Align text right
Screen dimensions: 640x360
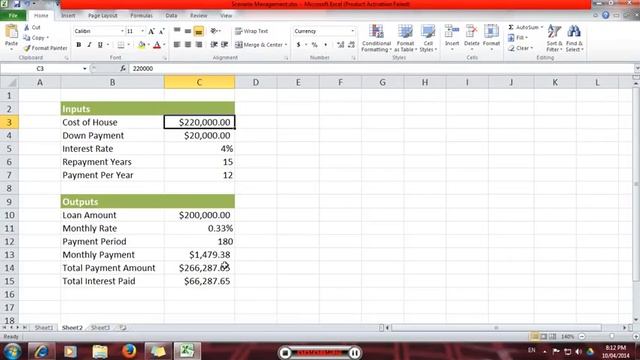(x=199, y=44)
